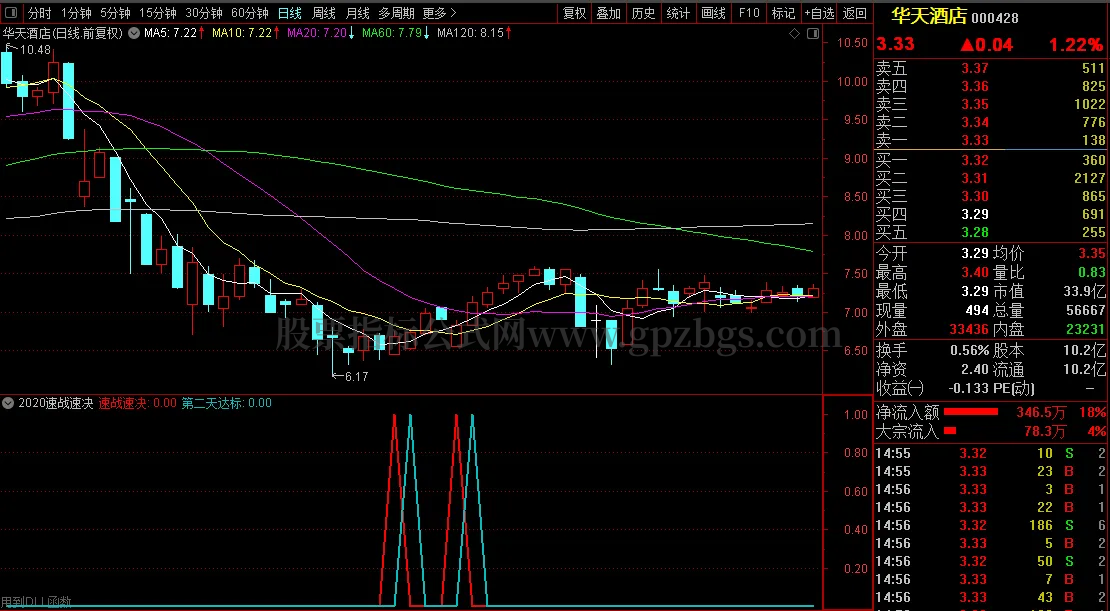
Task: Click the 1.22% change percentage
Action: pos(1076,45)
